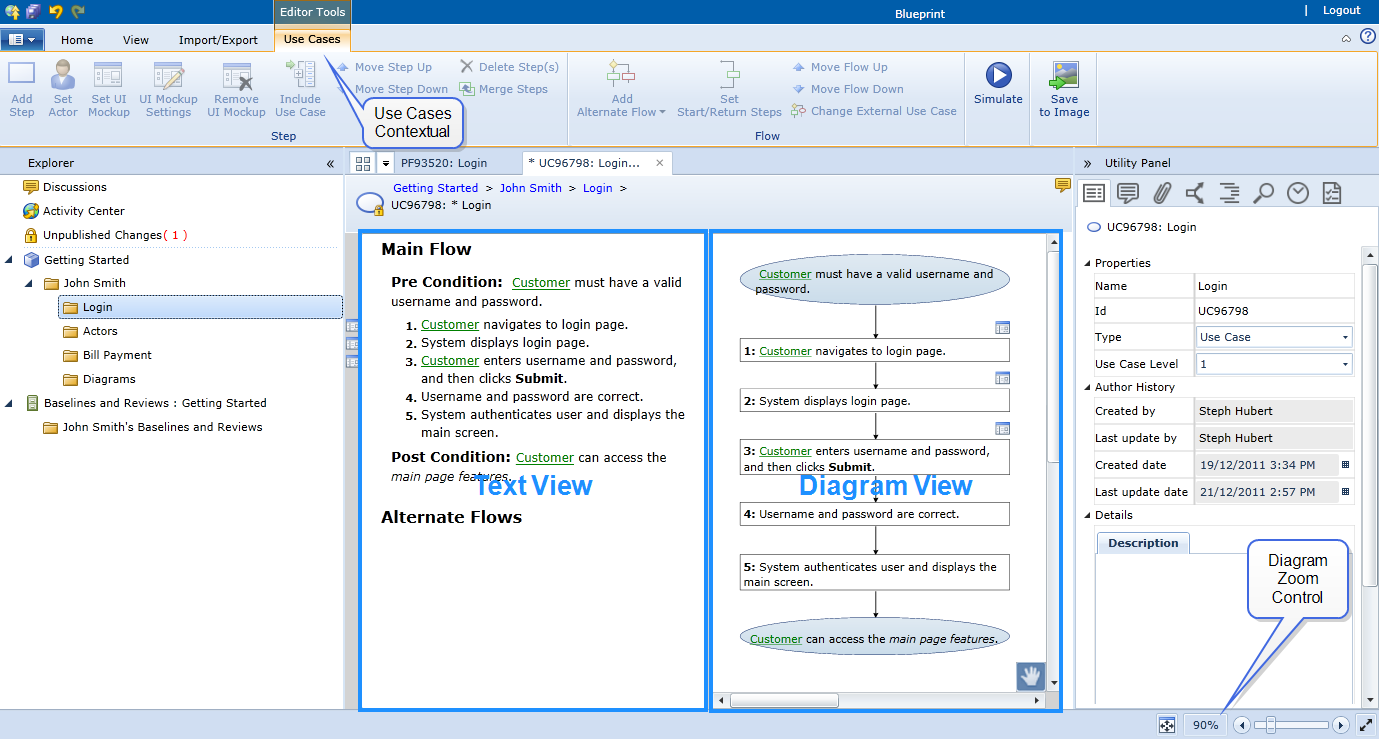This screenshot has width=1379, height=739.
Task: Open the Type combo box
Action: pyautogui.click(x=1275, y=337)
